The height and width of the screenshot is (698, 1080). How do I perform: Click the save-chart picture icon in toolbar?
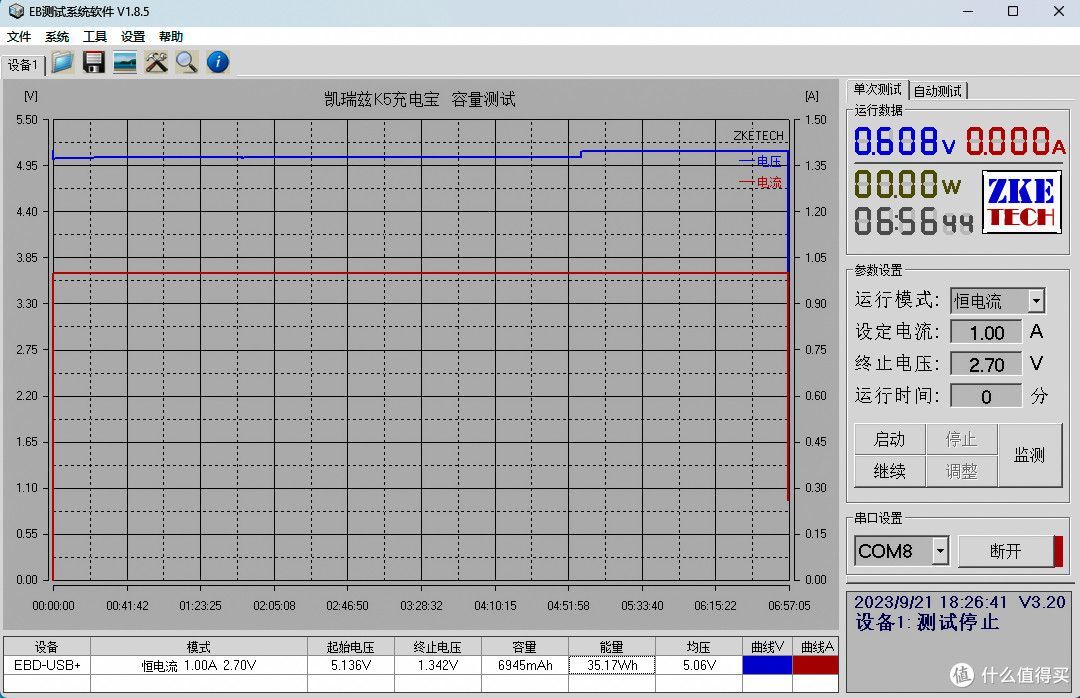pos(125,63)
